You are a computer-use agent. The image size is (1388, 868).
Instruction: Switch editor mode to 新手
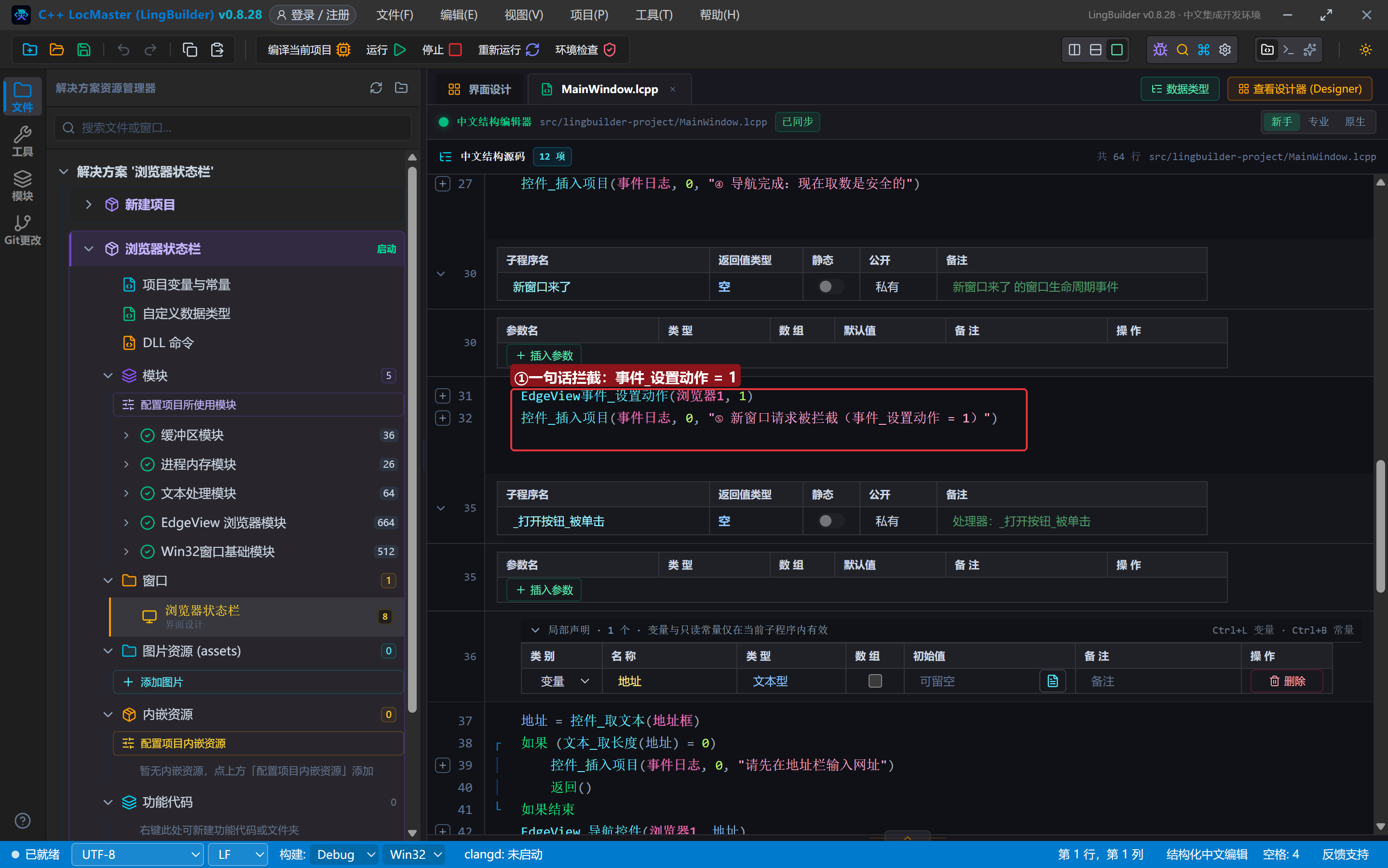[1281, 122]
